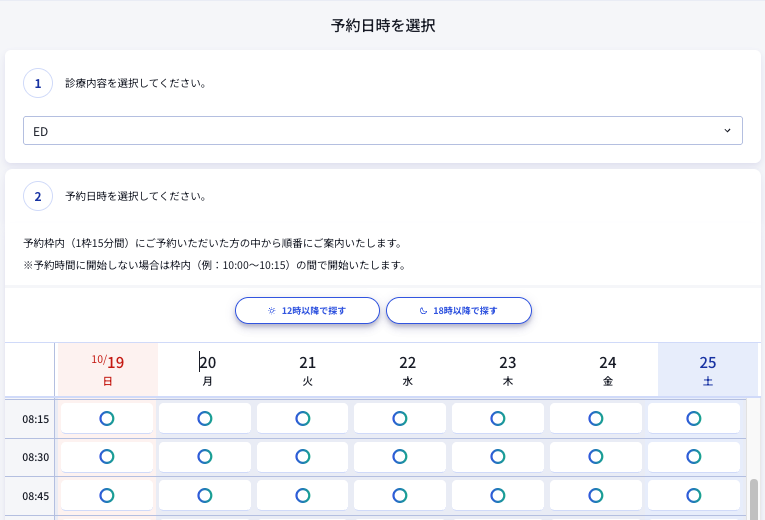Screen dimensions: 765x520
Task: Pick 08:30 availability circle on Wednesday 22
Action: tap(400, 456)
